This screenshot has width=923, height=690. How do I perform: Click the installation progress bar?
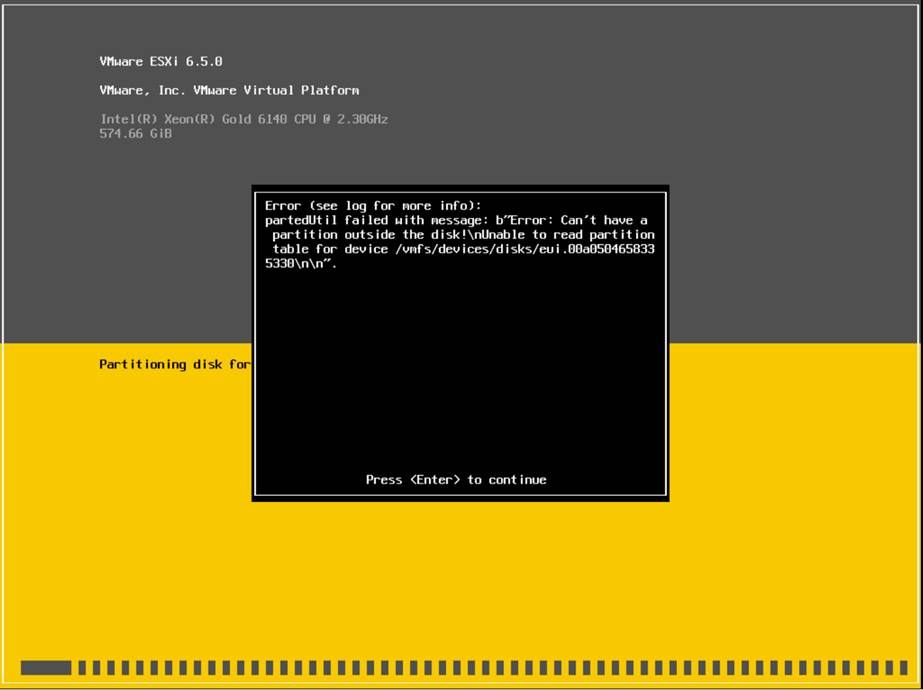point(464,668)
